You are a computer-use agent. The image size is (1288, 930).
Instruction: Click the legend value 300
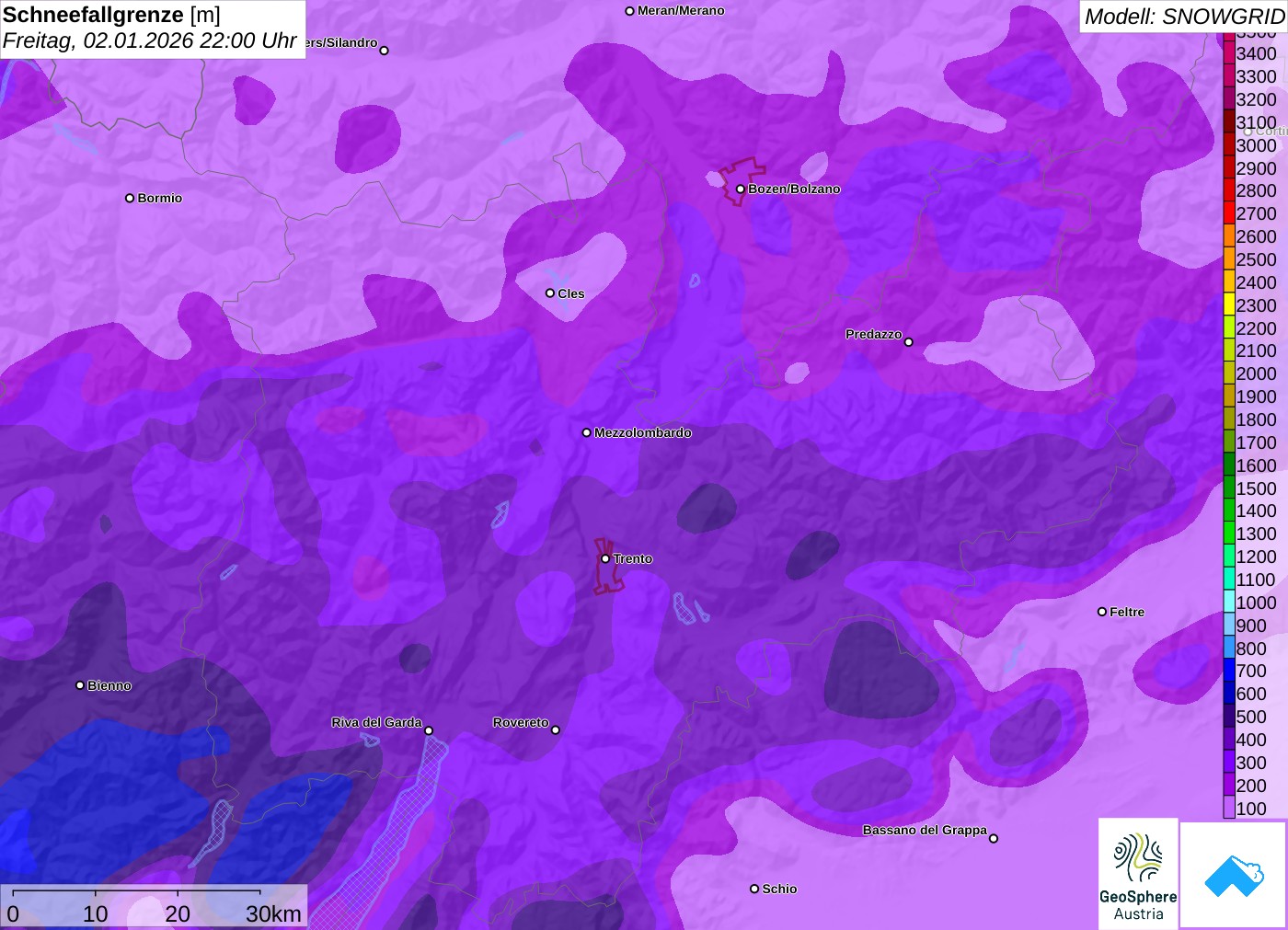[1251, 763]
